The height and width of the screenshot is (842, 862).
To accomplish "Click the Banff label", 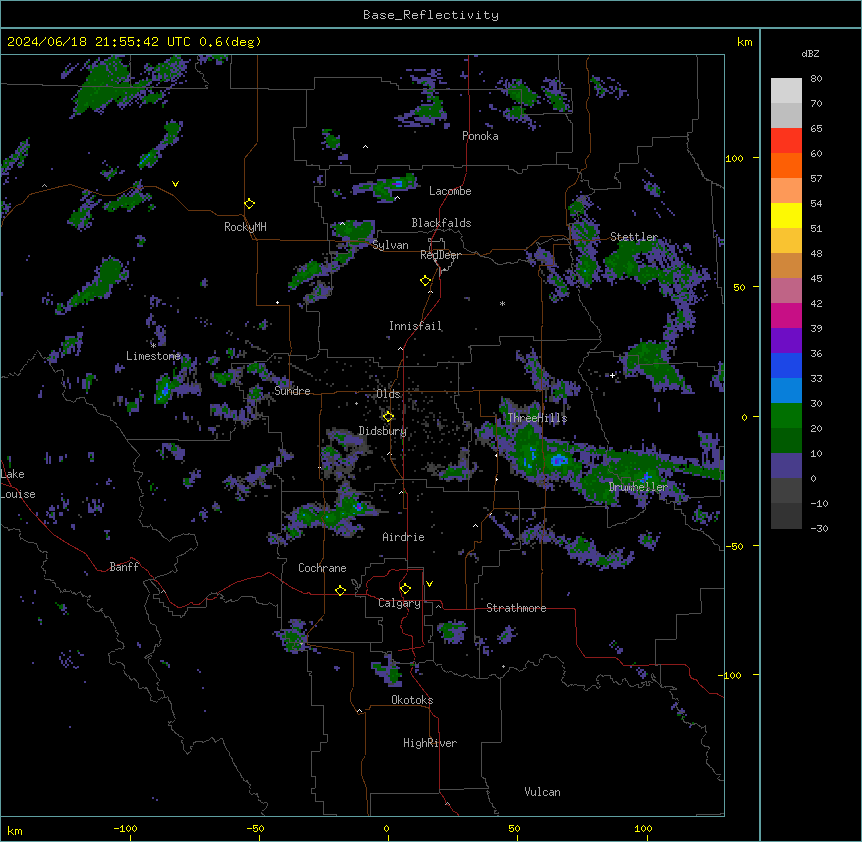I will click(124, 567).
